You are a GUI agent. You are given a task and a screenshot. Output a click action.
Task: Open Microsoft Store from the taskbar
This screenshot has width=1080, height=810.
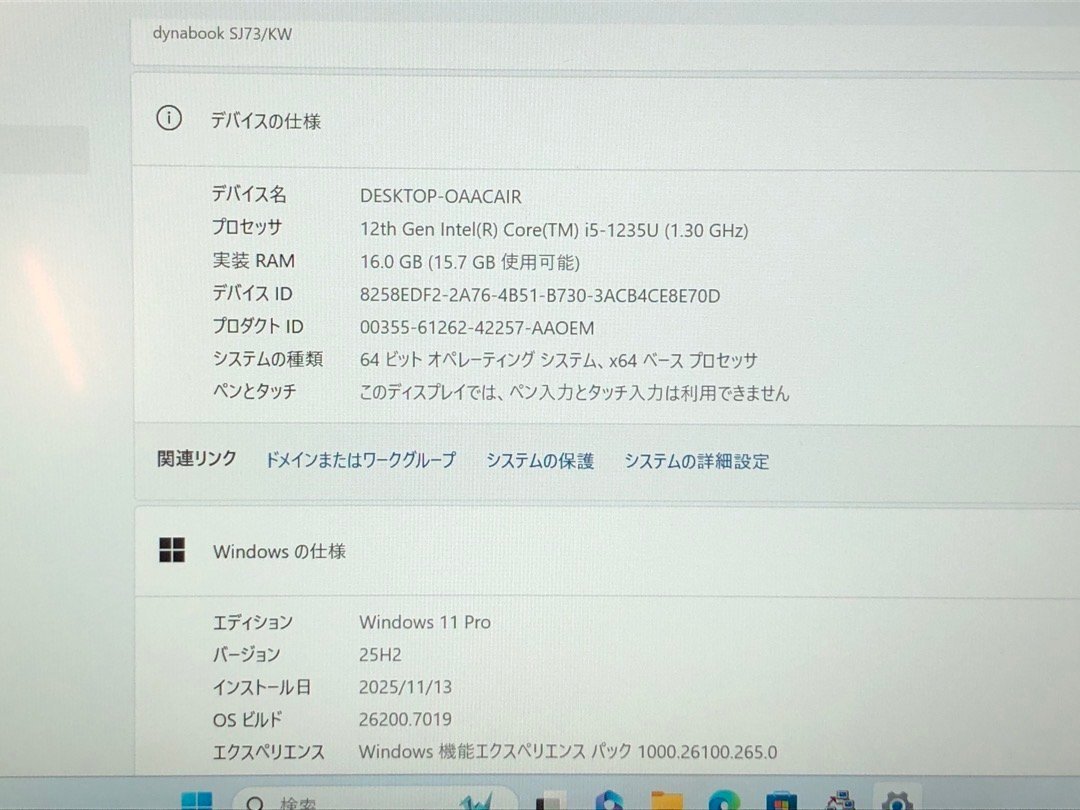click(780, 801)
